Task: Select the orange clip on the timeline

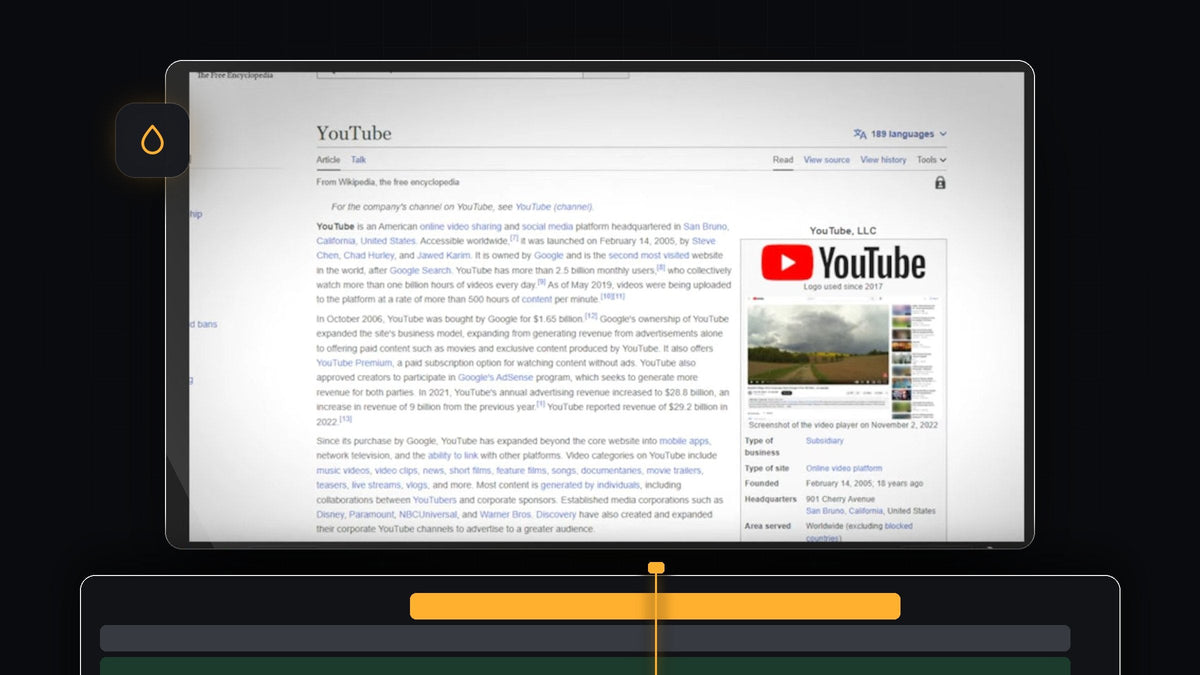Action: [x=655, y=606]
